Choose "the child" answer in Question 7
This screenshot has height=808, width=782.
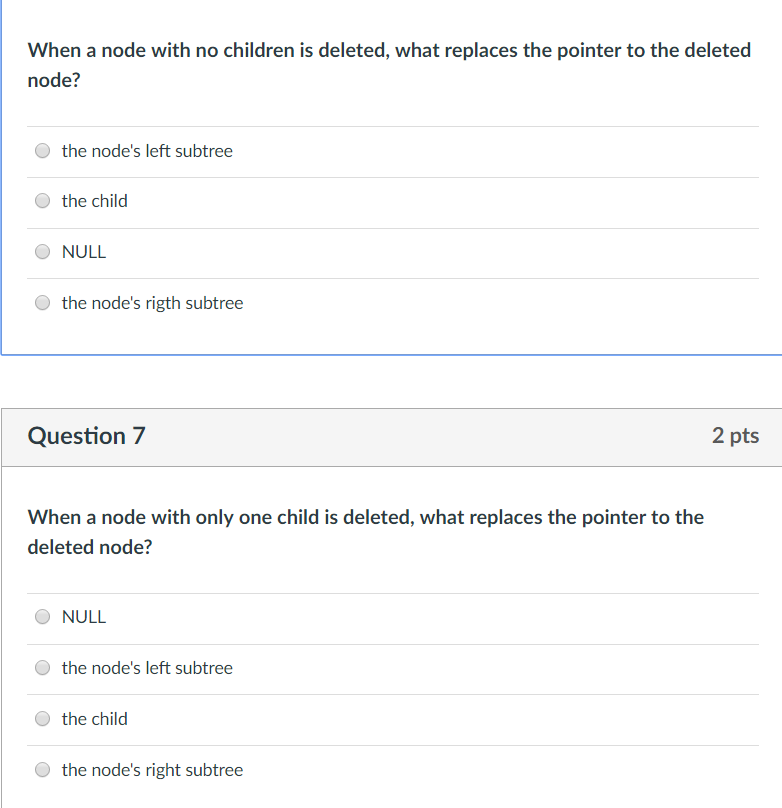coord(42,718)
